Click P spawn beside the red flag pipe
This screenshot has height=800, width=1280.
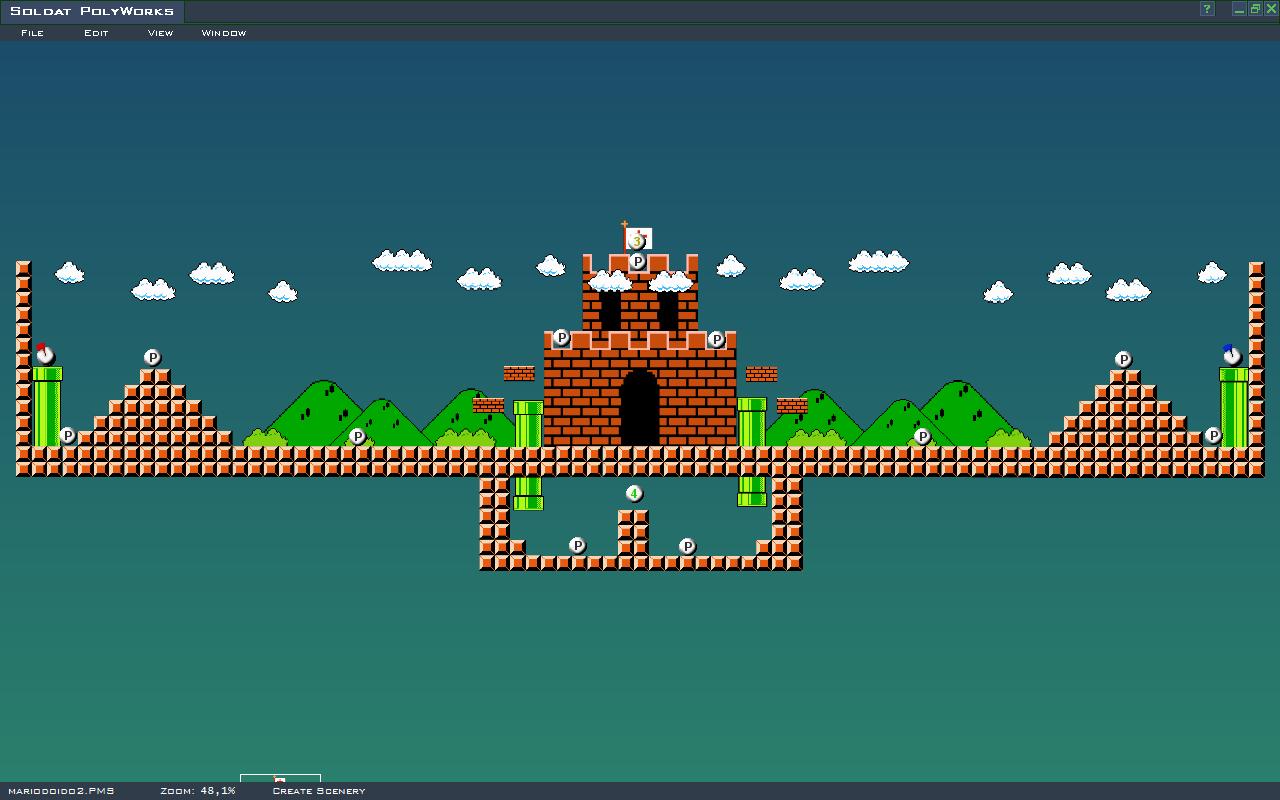tap(67, 435)
